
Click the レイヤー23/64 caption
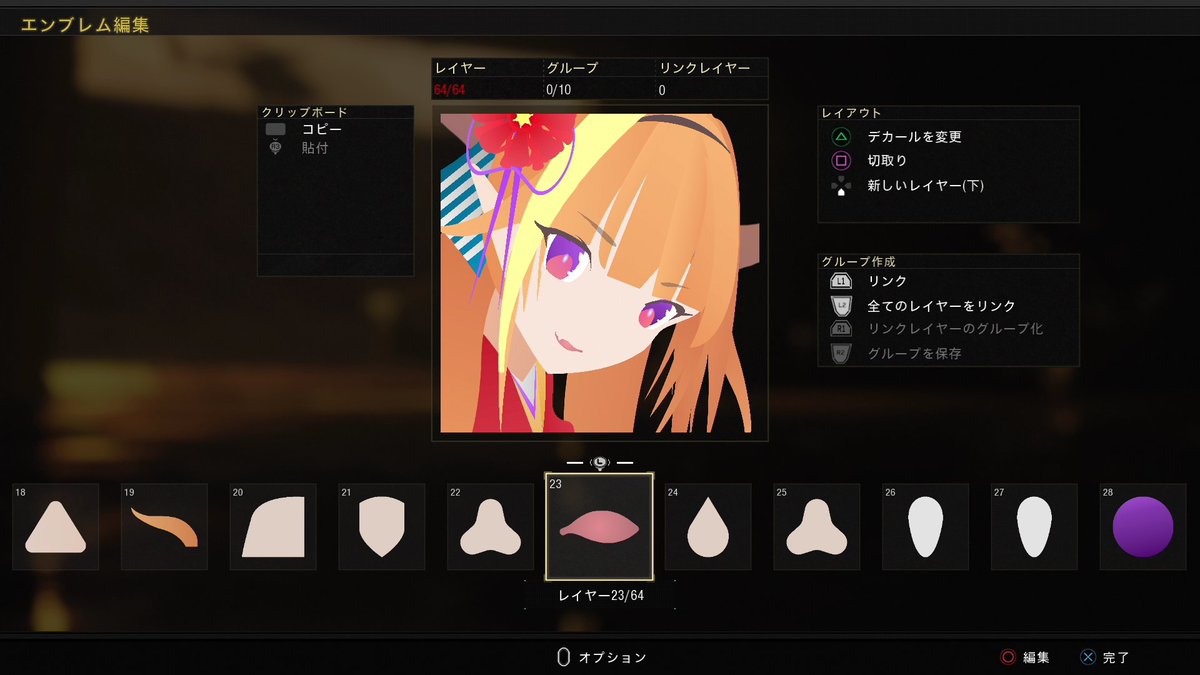tap(600, 595)
